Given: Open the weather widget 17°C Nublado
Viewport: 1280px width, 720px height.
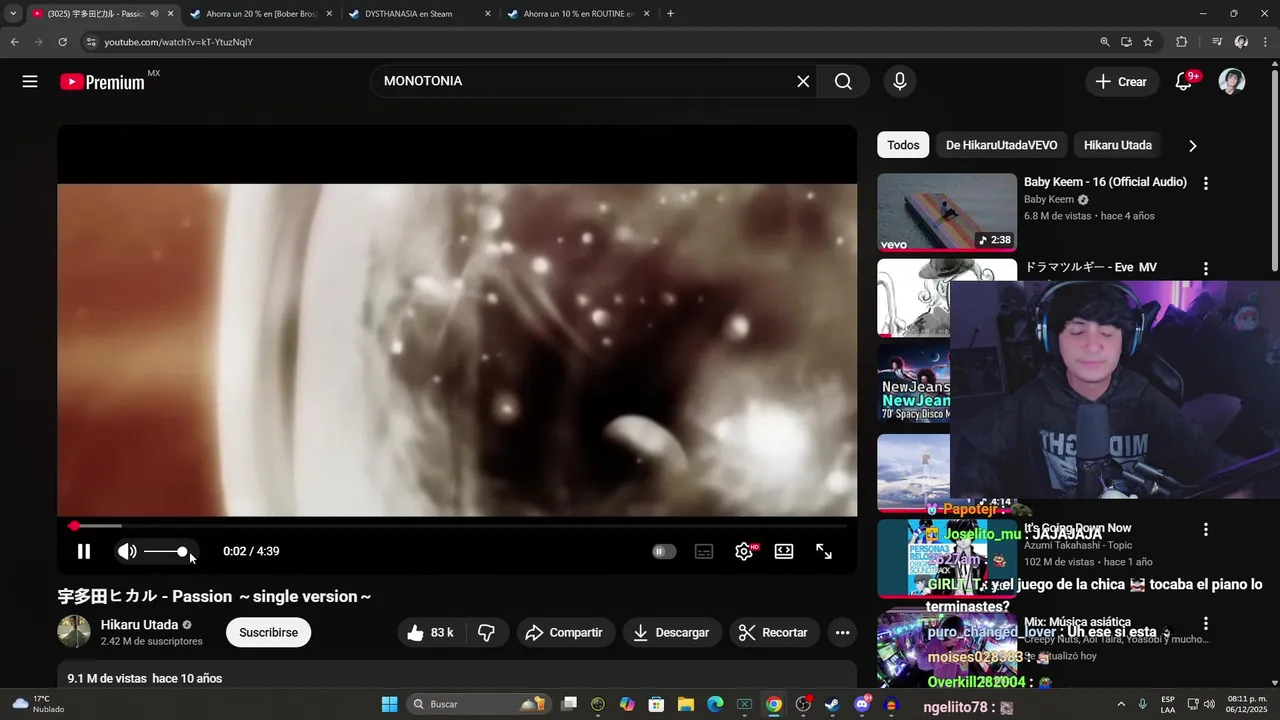Looking at the screenshot, I should pyautogui.click(x=38, y=704).
